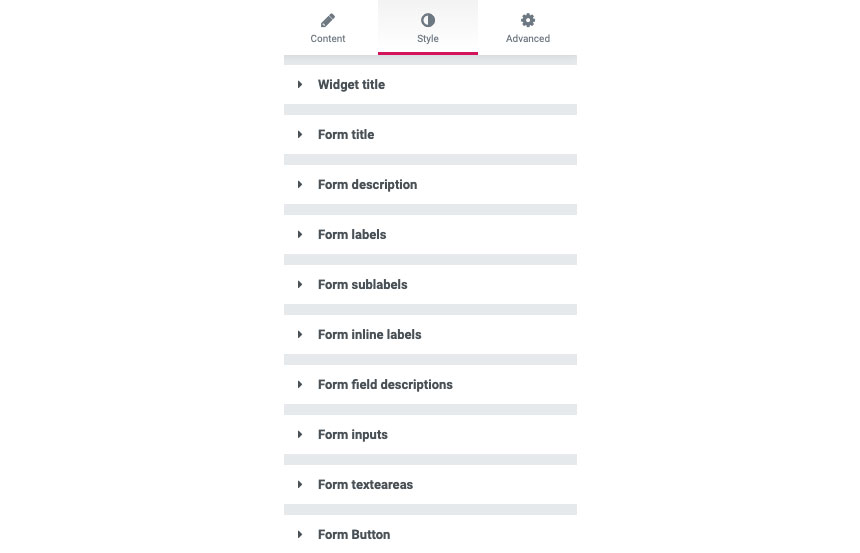The image size is (860, 553).
Task: Expand the Form description arrow
Action: coord(300,184)
